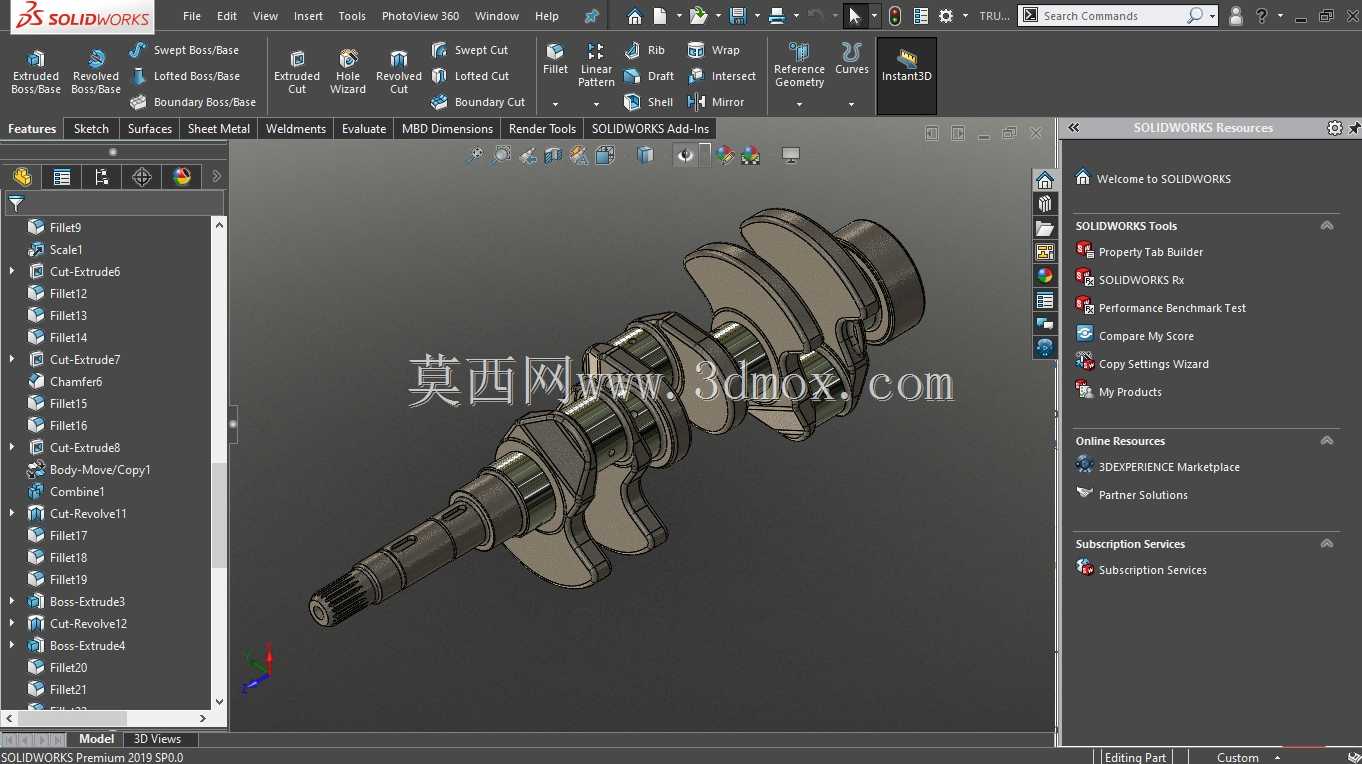
Task: Select the Extruded Boss/Base tool
Action: pos(36,71)
